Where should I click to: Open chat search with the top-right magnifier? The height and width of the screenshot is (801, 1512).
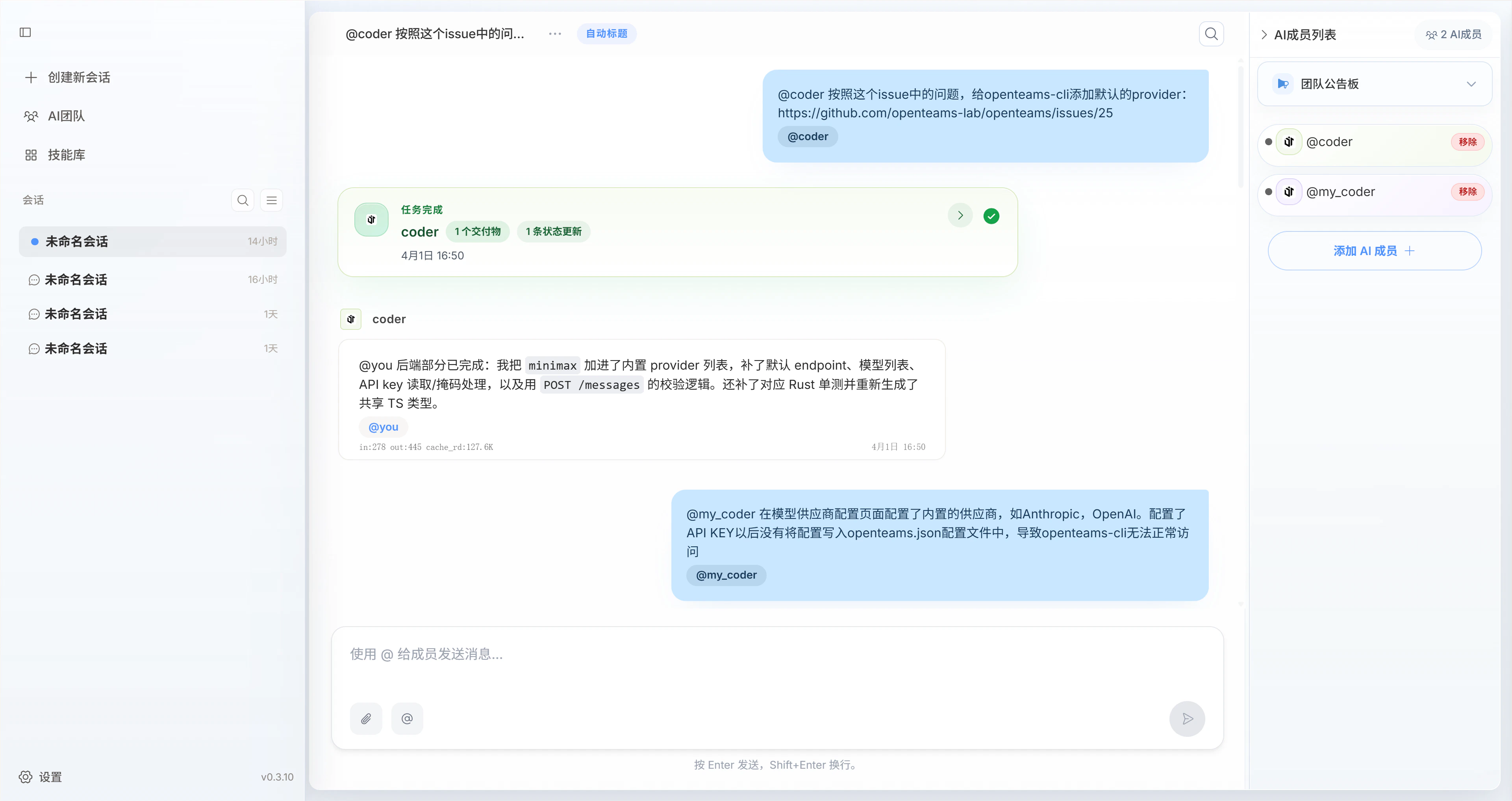click(x=1212, y=33)
